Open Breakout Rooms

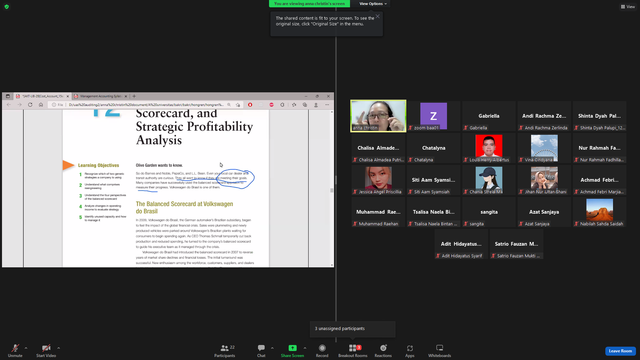pos(353,350)
